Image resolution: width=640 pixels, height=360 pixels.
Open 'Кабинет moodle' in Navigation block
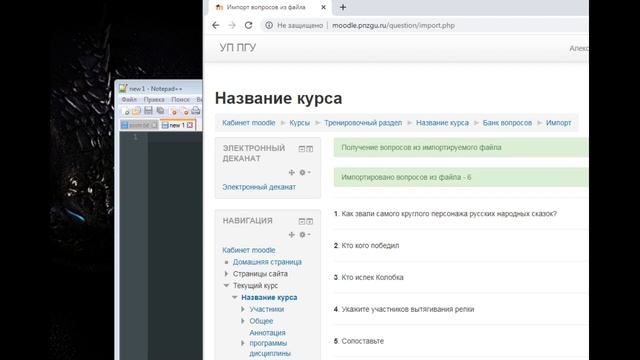click(249, 250)
